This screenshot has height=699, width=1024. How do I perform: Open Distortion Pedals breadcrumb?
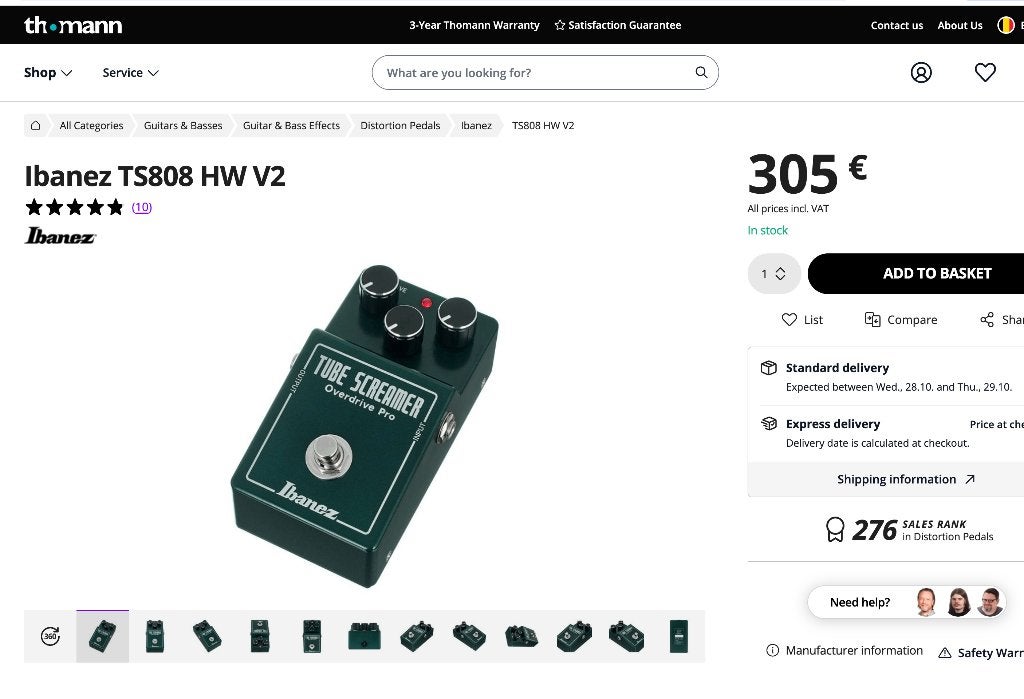click(400, 125)
